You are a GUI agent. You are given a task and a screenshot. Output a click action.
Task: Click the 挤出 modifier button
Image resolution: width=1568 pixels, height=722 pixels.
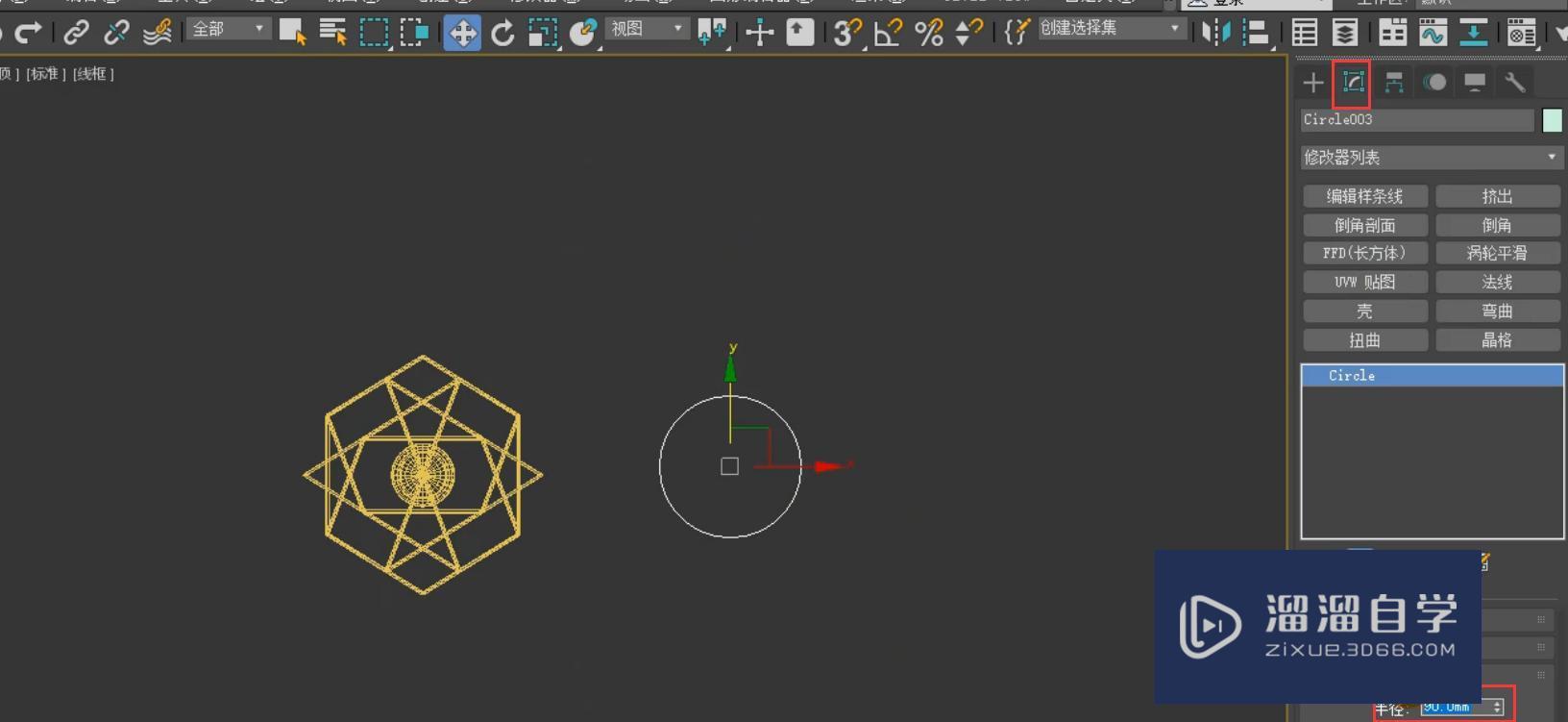coord(1497,196)
